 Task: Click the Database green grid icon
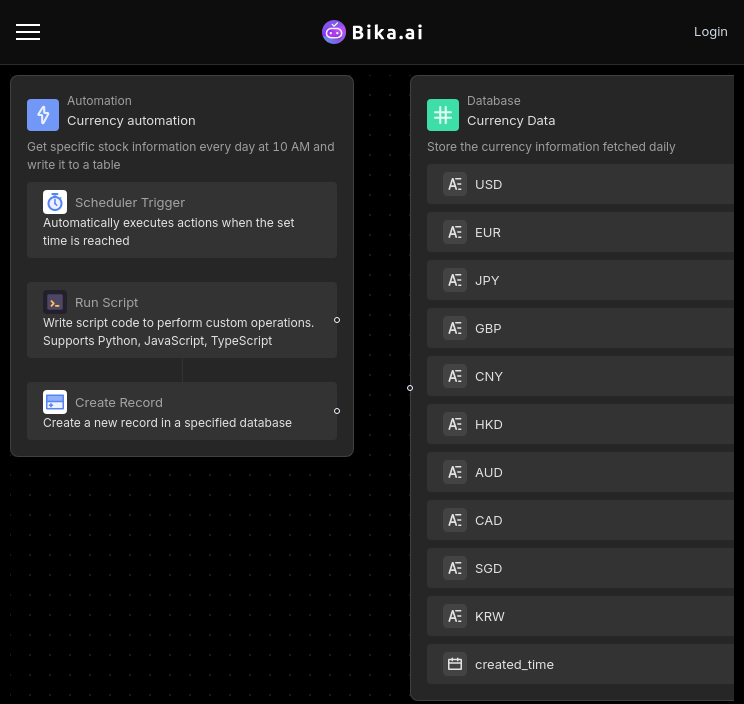[x=443, y=115]
